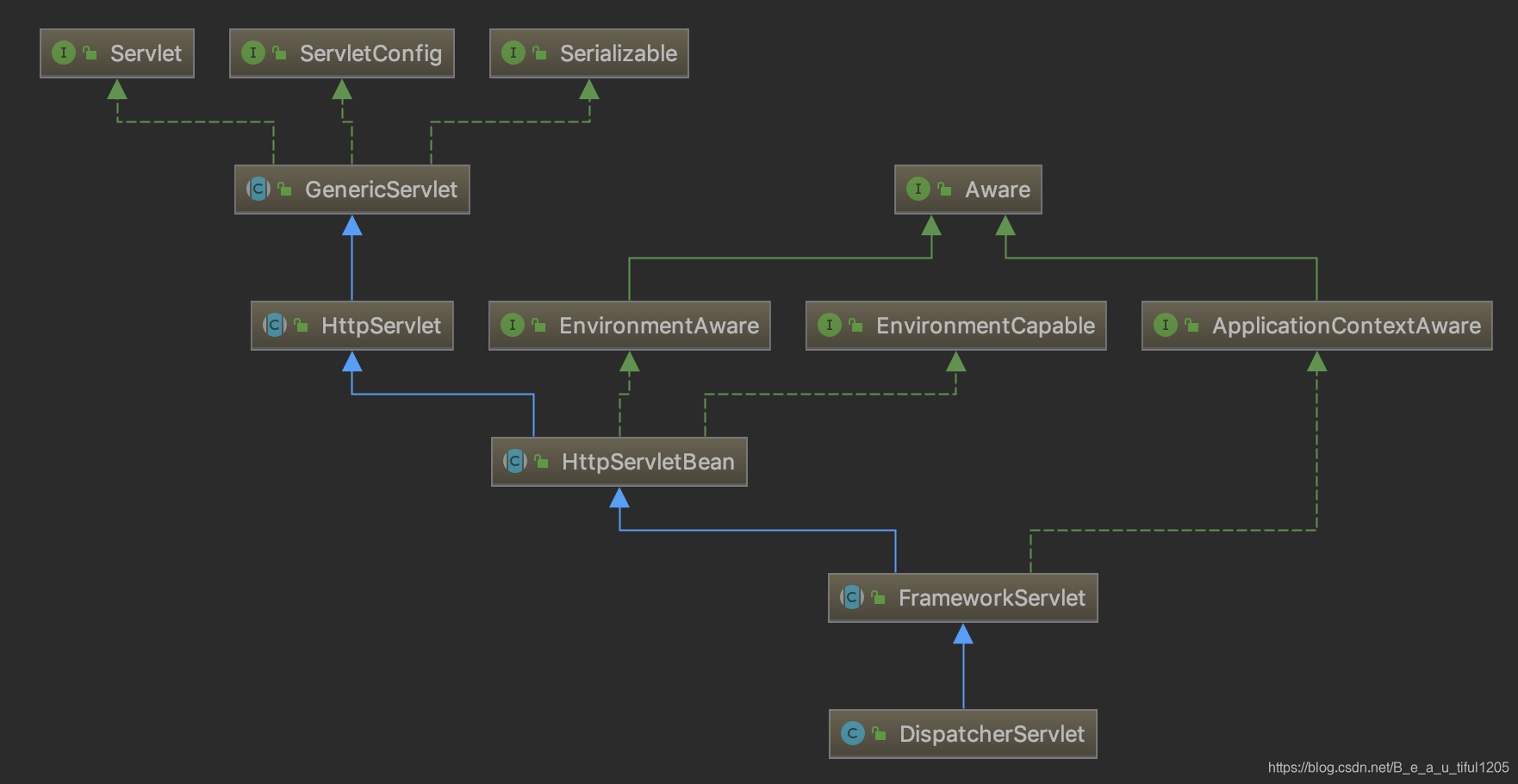Click the public visibility lock icon on ApplicationContextAware
The image size is (1518, 784).
coord(1191,325)
